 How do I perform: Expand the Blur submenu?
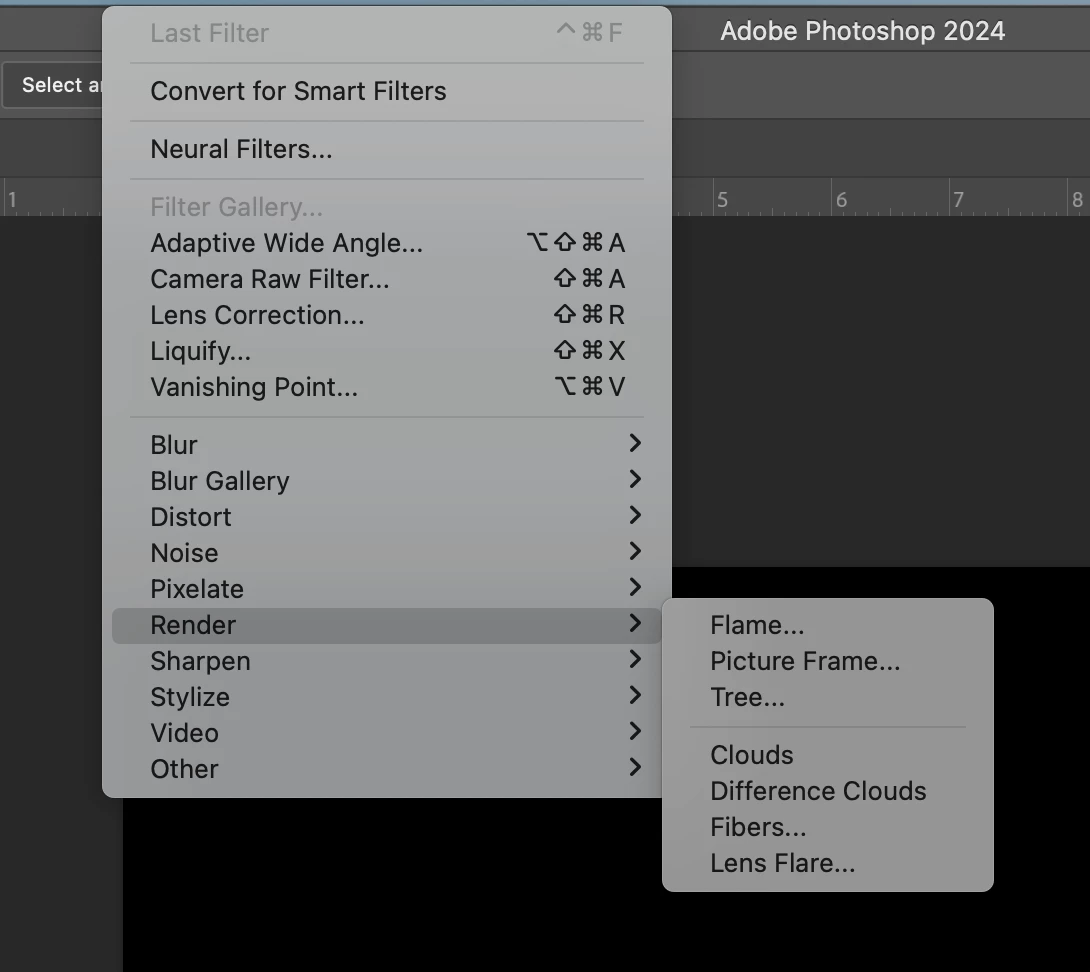coord(387,444)
